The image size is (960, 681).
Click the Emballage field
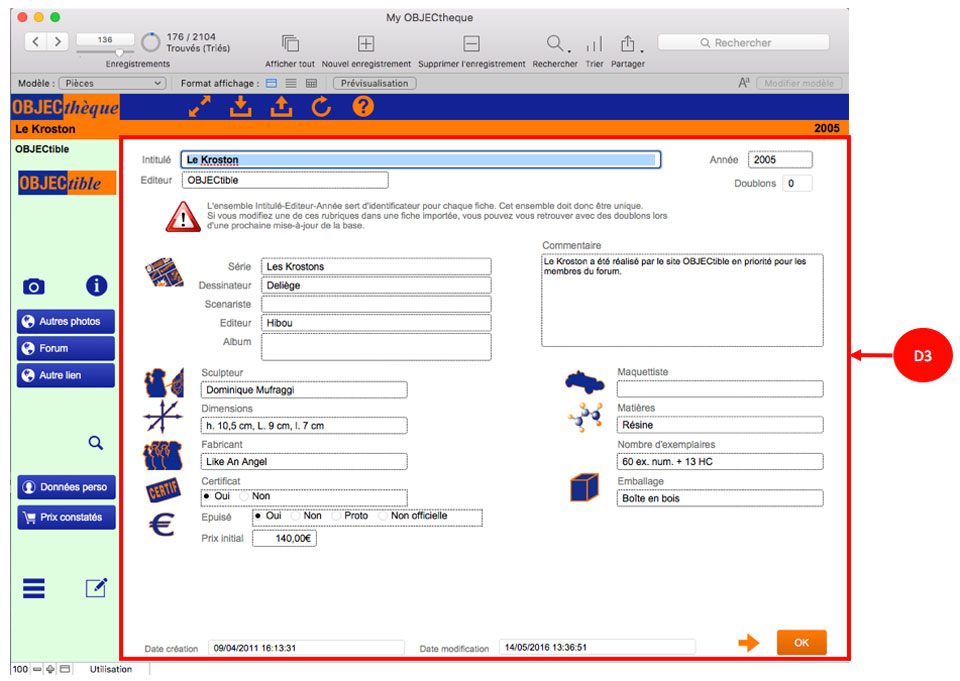(720, 498)
